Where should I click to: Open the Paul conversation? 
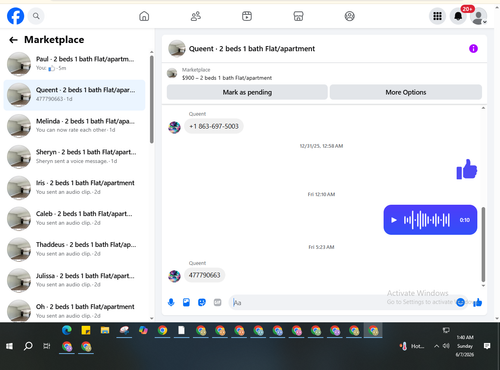(x=74, y=64)
